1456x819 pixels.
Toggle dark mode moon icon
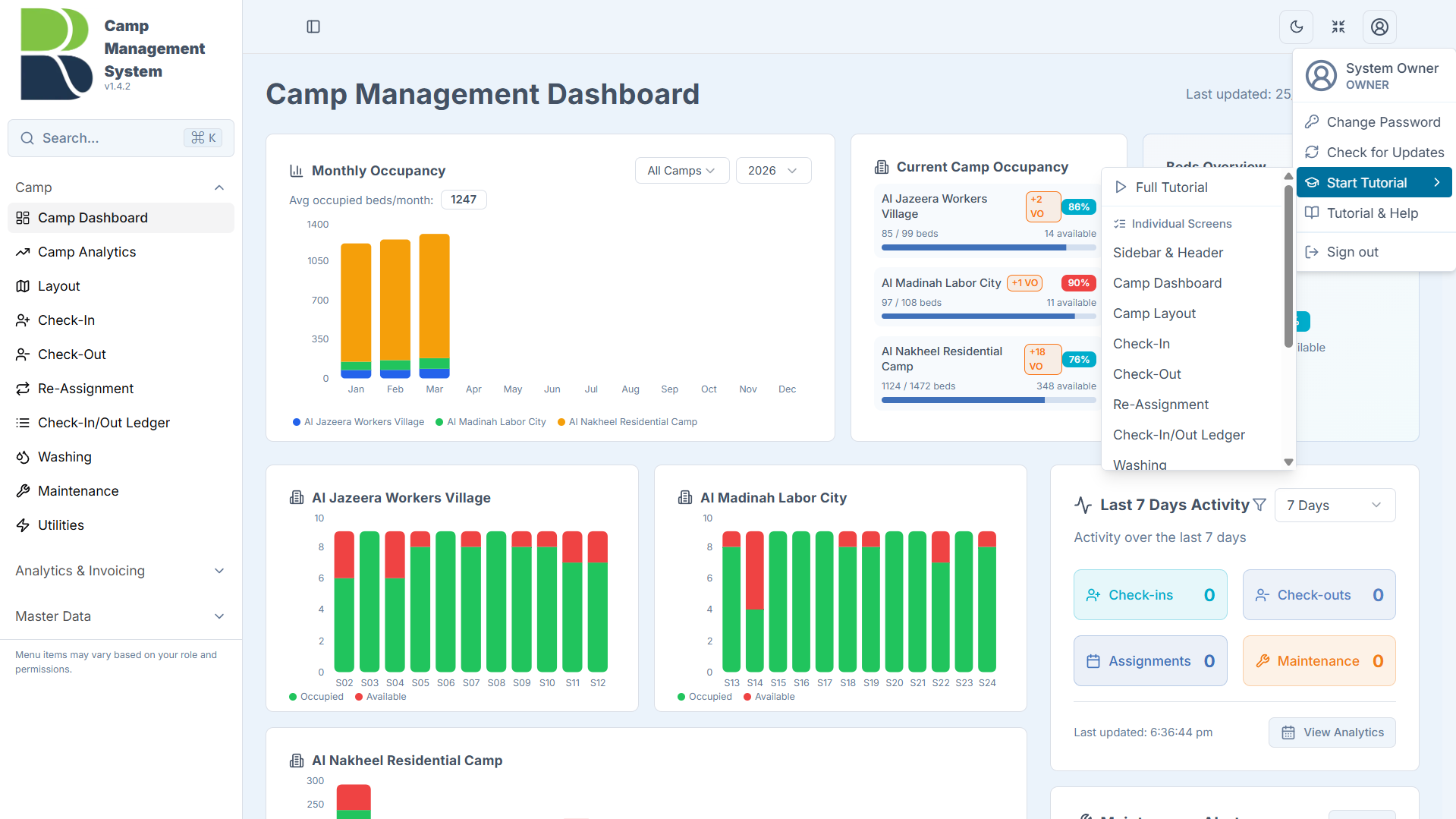tap(1297, 27)
